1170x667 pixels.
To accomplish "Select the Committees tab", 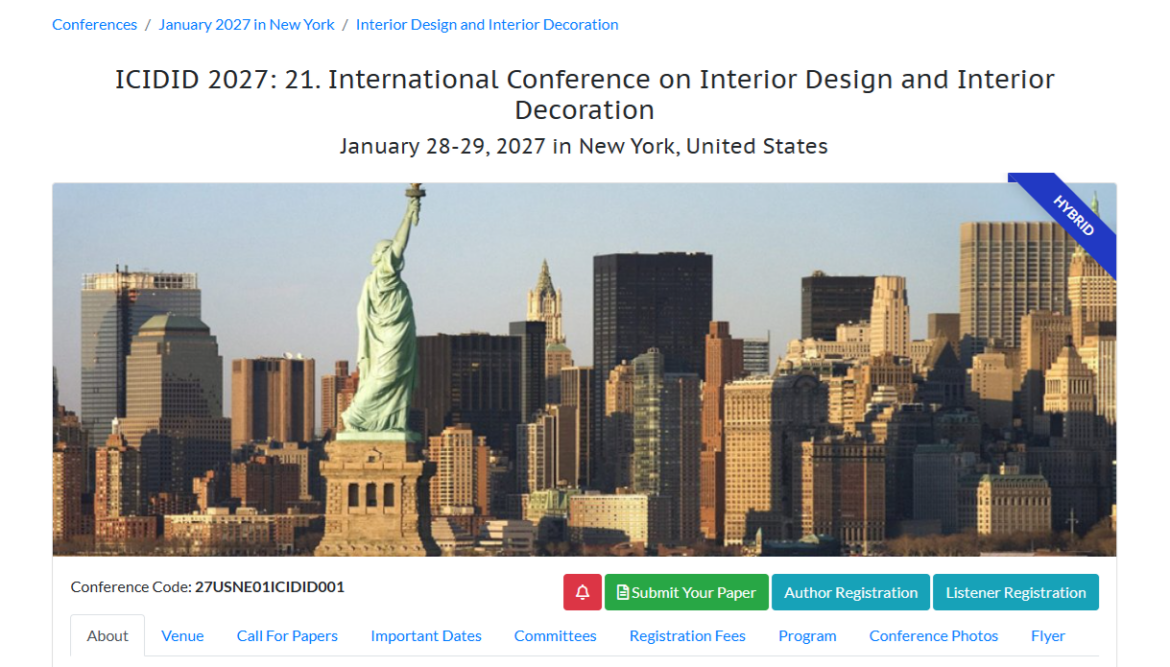I will (555, 636).
